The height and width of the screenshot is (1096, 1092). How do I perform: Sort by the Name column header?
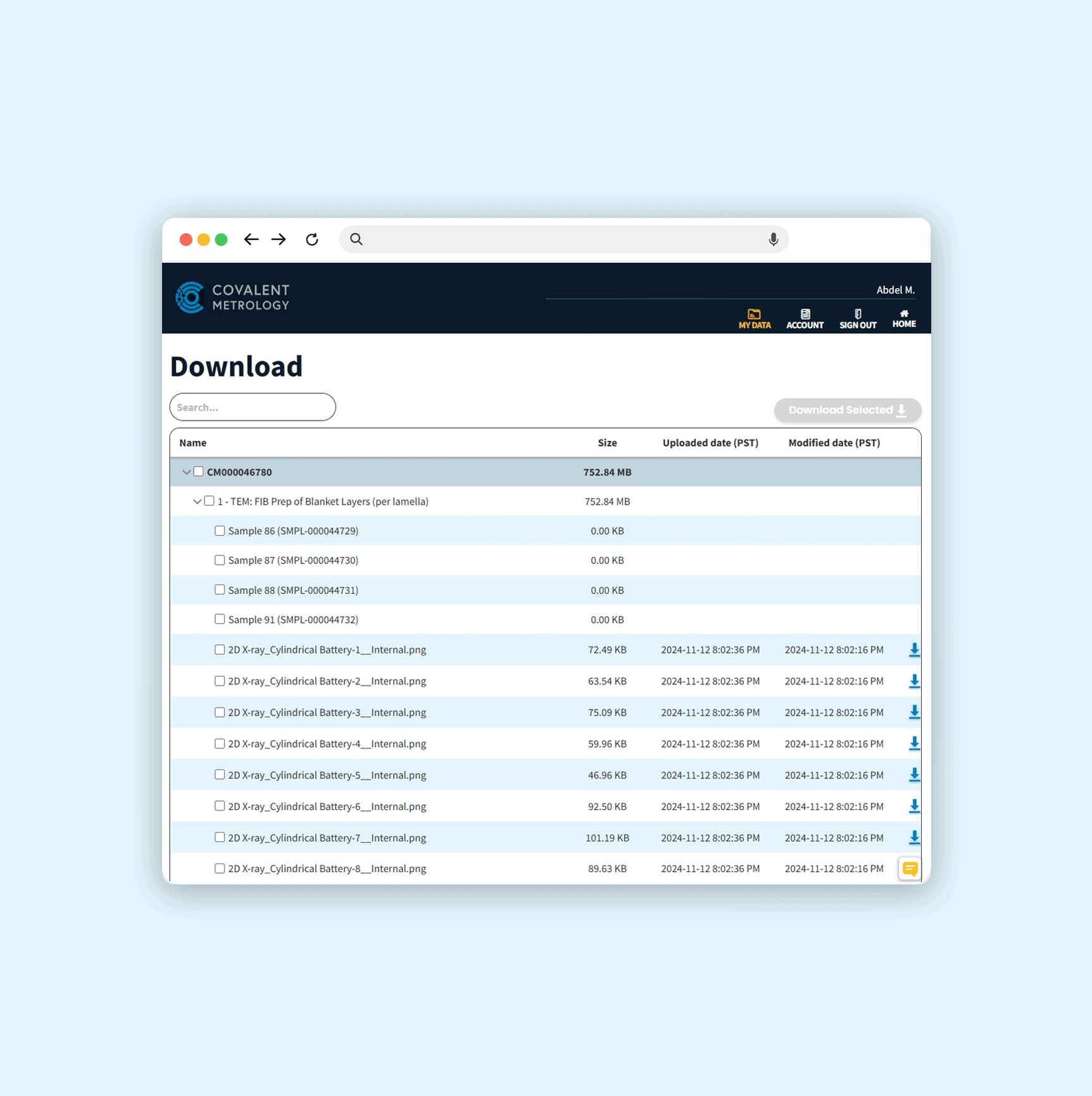tap(192, 443)
